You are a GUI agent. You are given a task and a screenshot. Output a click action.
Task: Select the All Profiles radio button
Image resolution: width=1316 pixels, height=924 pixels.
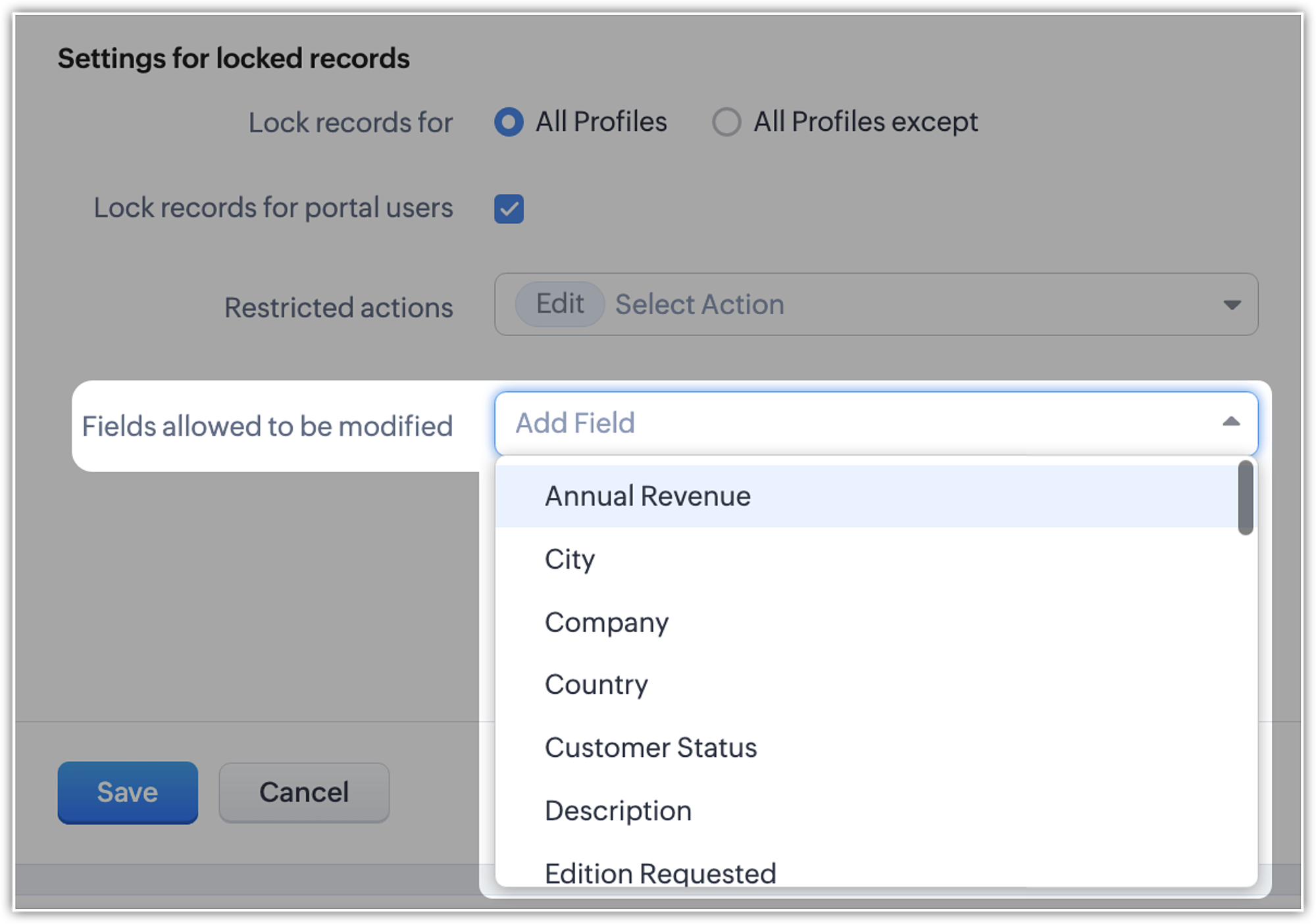click(509, 122)
